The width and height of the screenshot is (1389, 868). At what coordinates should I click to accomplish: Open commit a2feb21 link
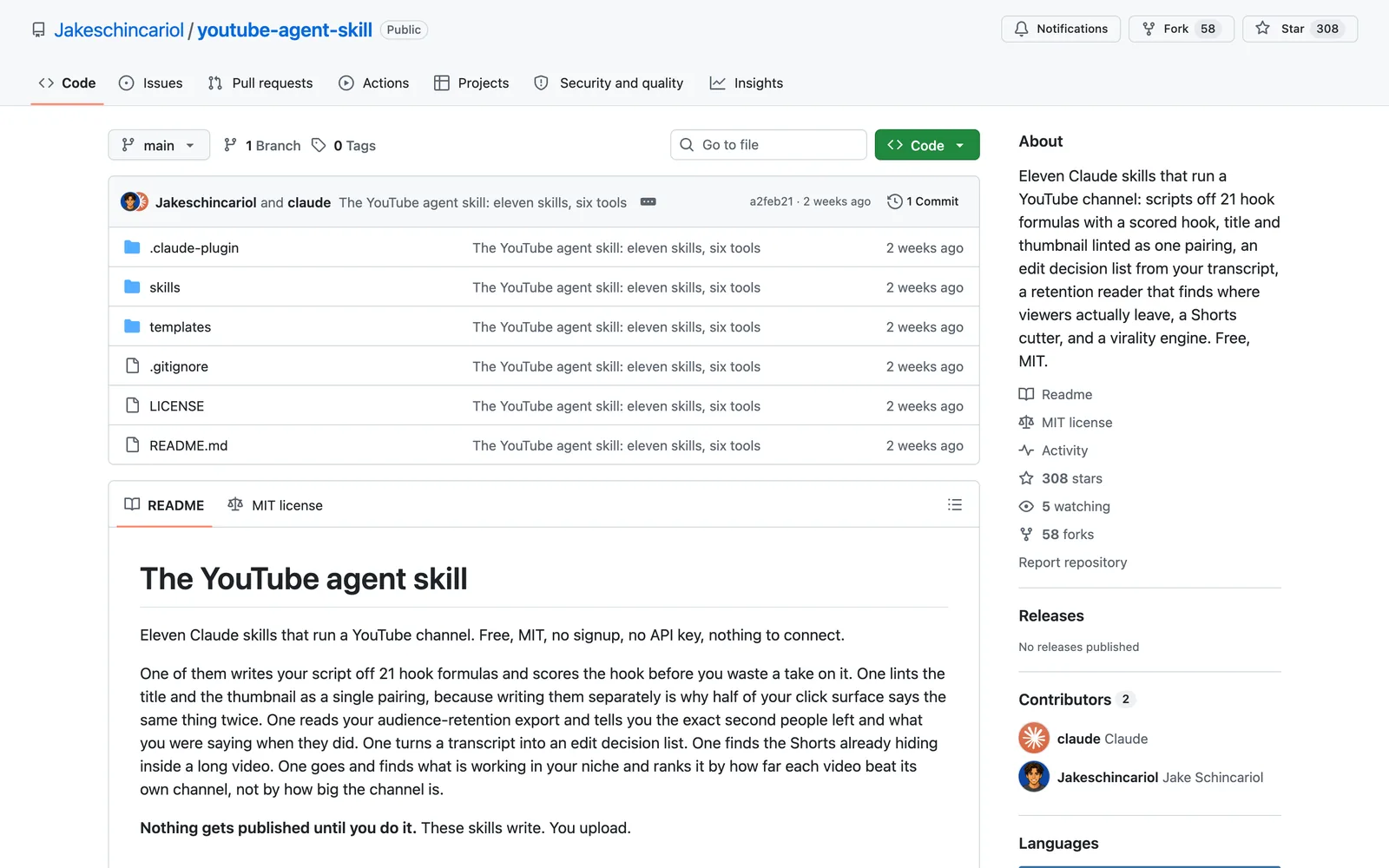(771, 201)
